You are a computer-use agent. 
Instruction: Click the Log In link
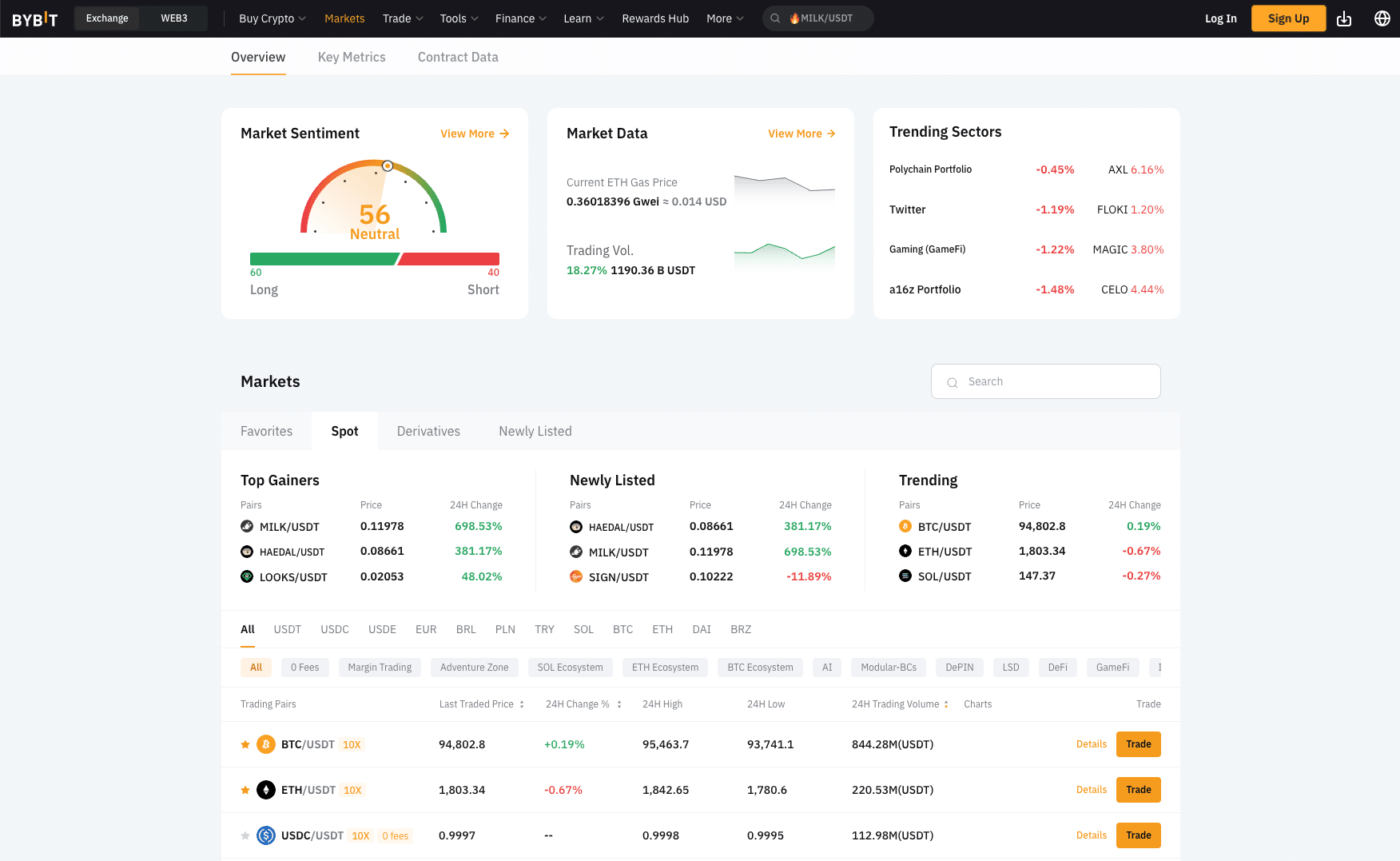tap(1221, 18)
